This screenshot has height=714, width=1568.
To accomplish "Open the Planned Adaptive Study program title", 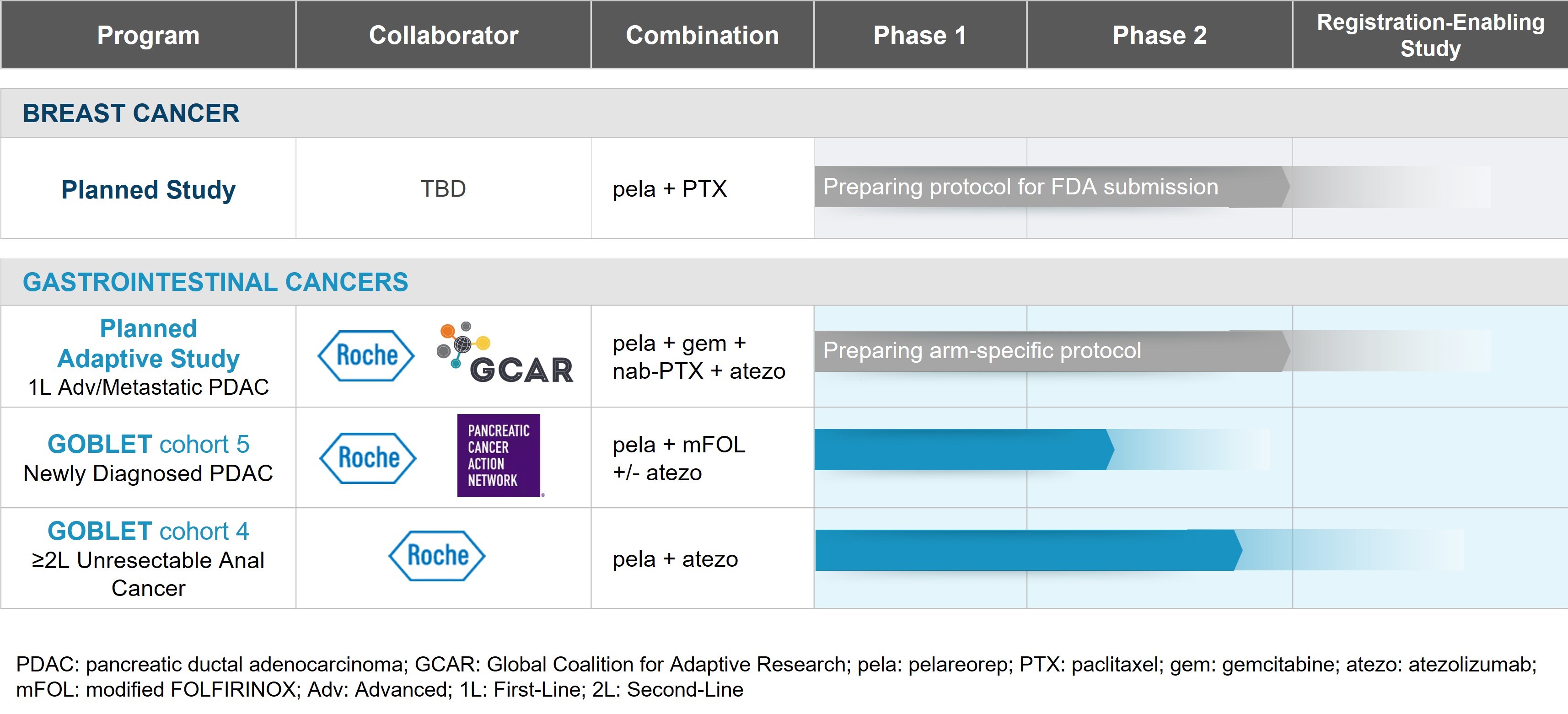I will point(148,344).
